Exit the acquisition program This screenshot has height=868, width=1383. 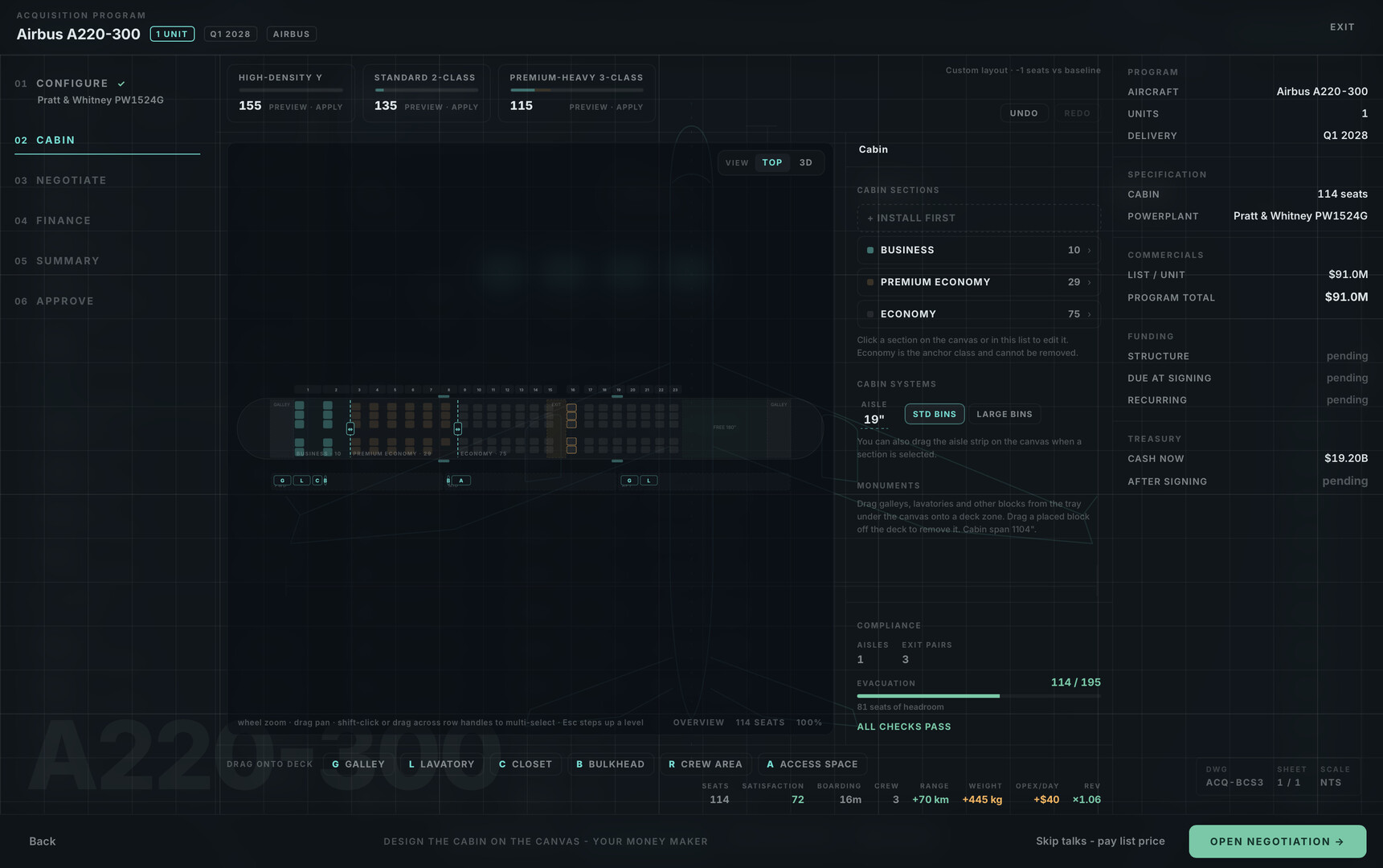coord(1342,27)
